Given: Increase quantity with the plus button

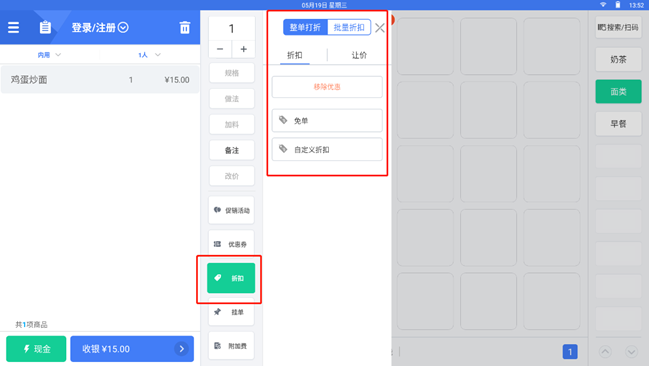Looking at the screenshot, I should tap(243, 49).
